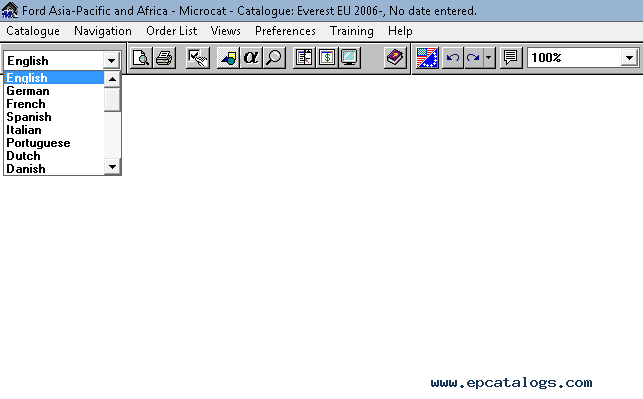Open the Preferences menu
Screen dimensions: 643x399
point(285,31)
